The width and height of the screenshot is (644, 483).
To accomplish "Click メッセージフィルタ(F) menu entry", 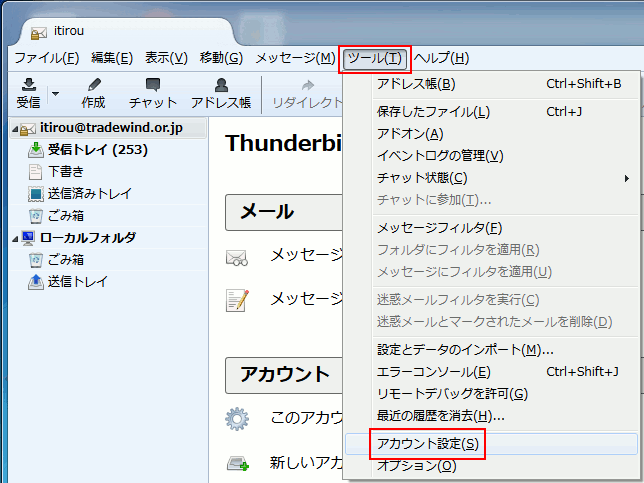I will 439,228.
